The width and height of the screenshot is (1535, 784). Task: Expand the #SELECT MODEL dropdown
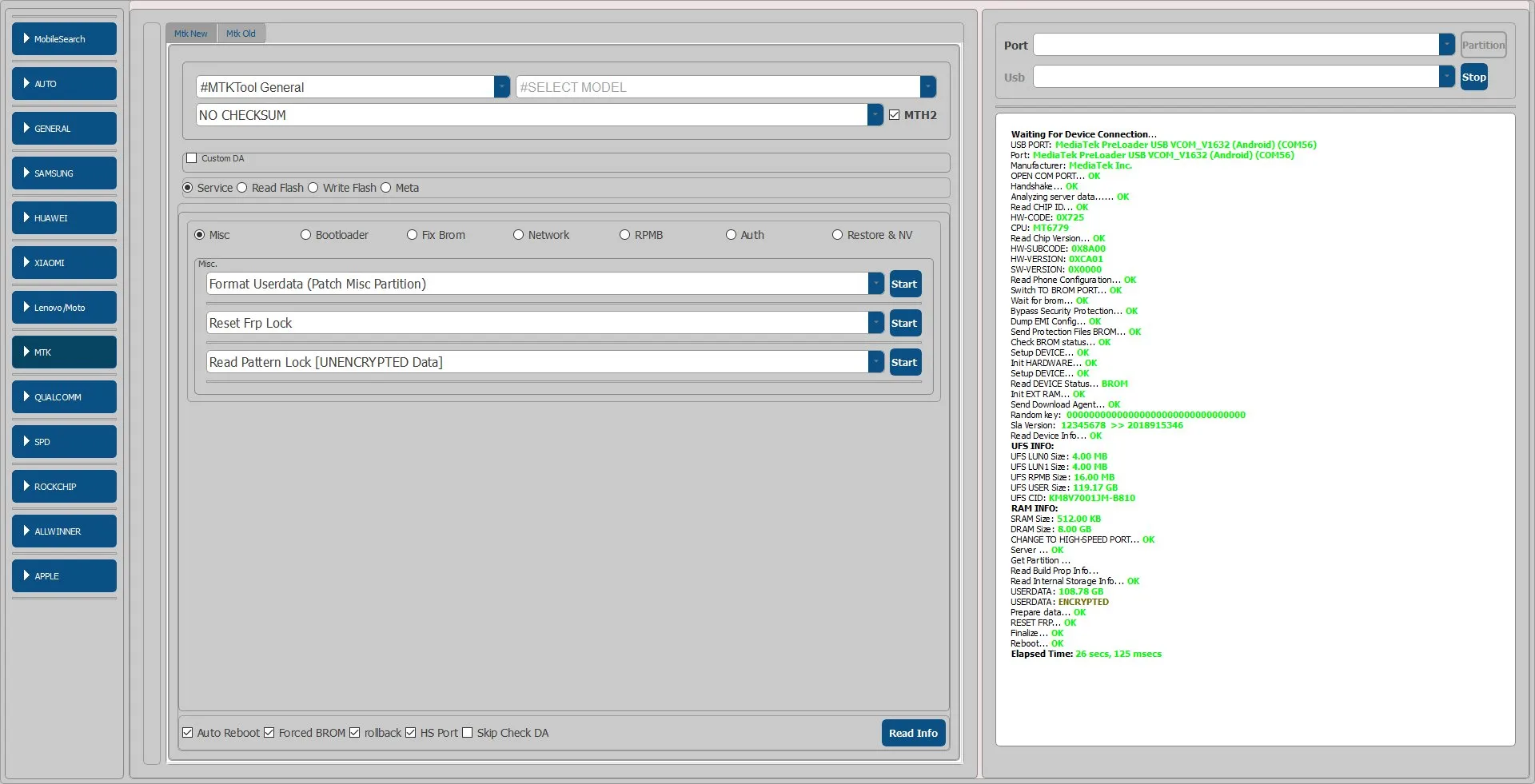(927, 87)
